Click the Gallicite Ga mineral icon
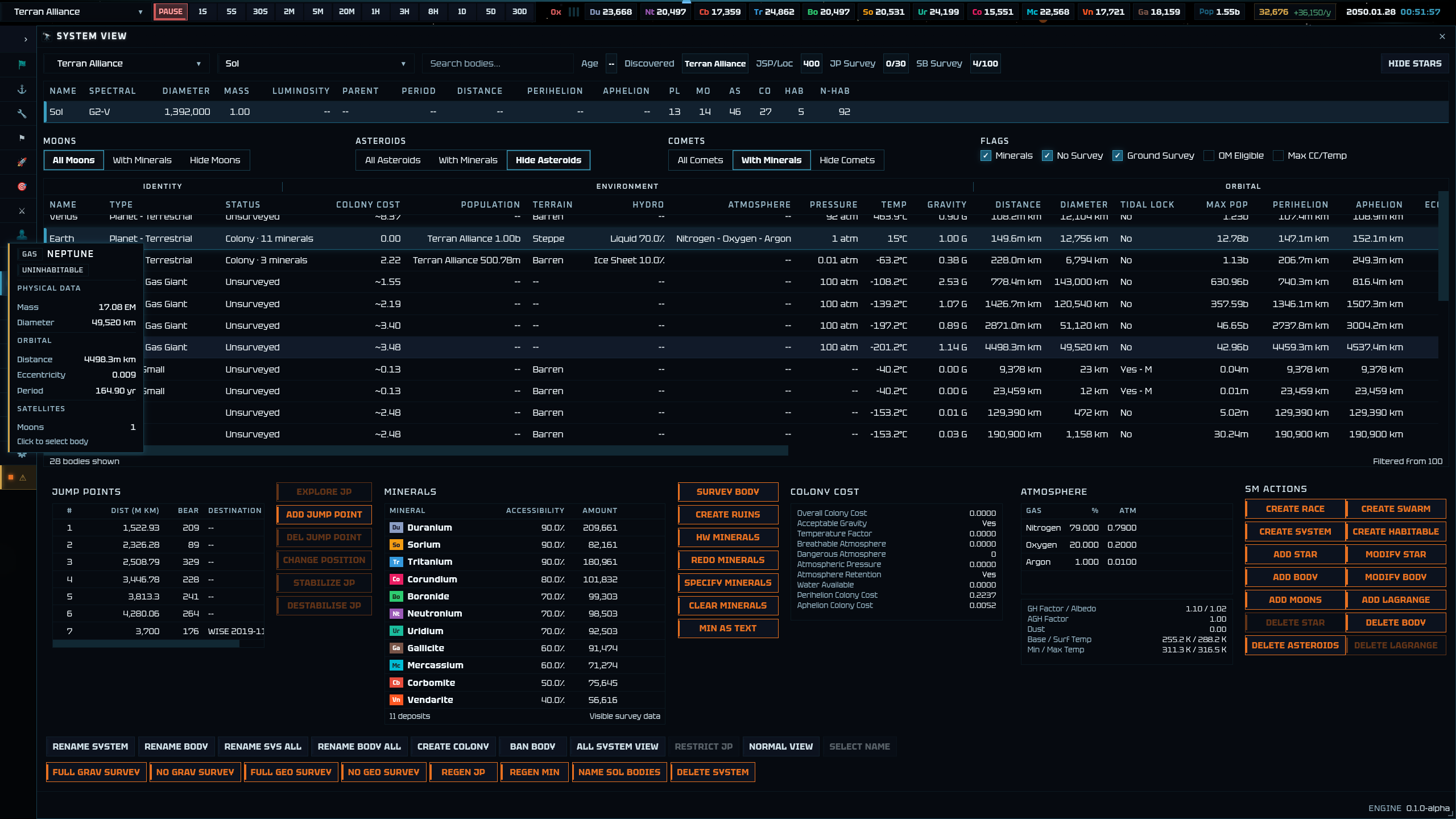 pos(396,648)
